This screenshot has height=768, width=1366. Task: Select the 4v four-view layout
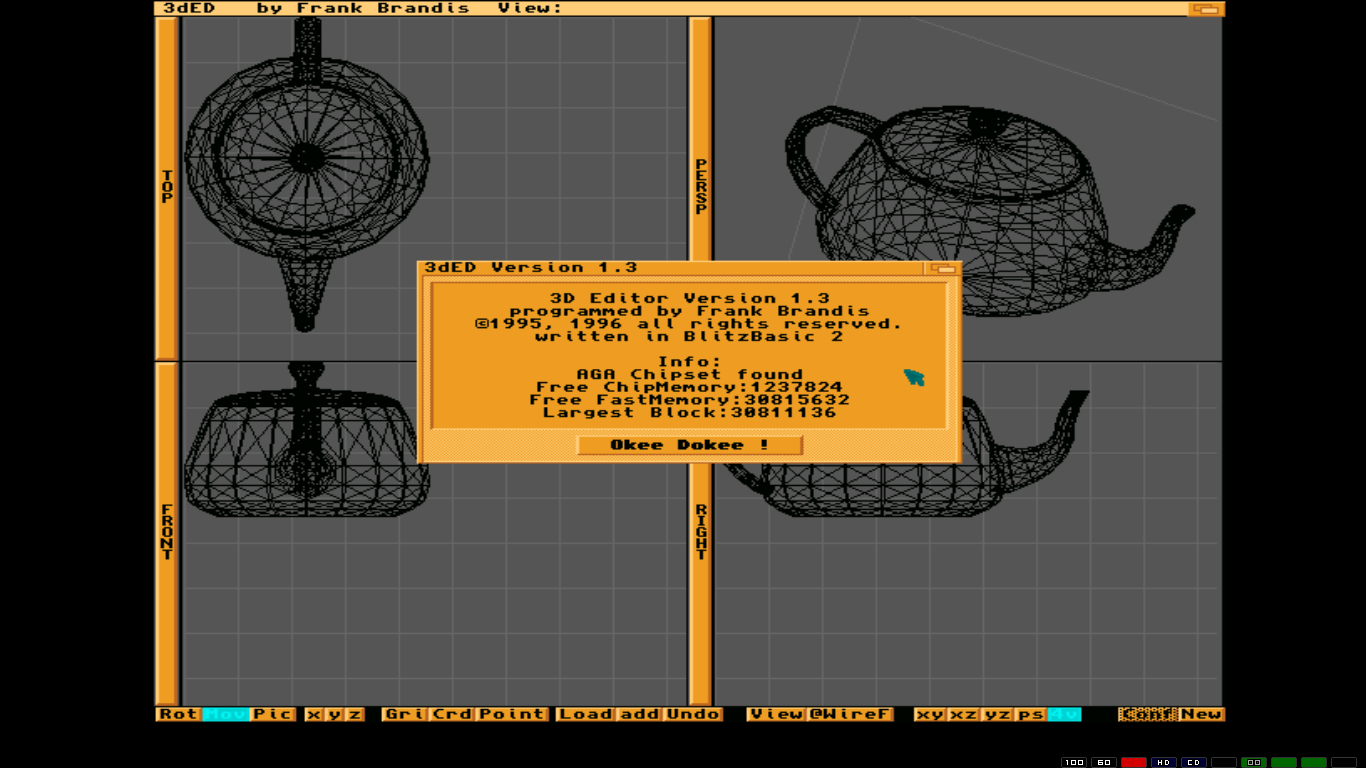pos(1064,714)
